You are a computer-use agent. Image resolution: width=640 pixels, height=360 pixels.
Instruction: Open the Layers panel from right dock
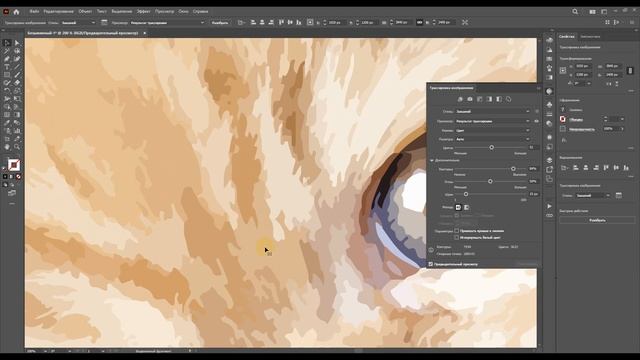point(549,160)
